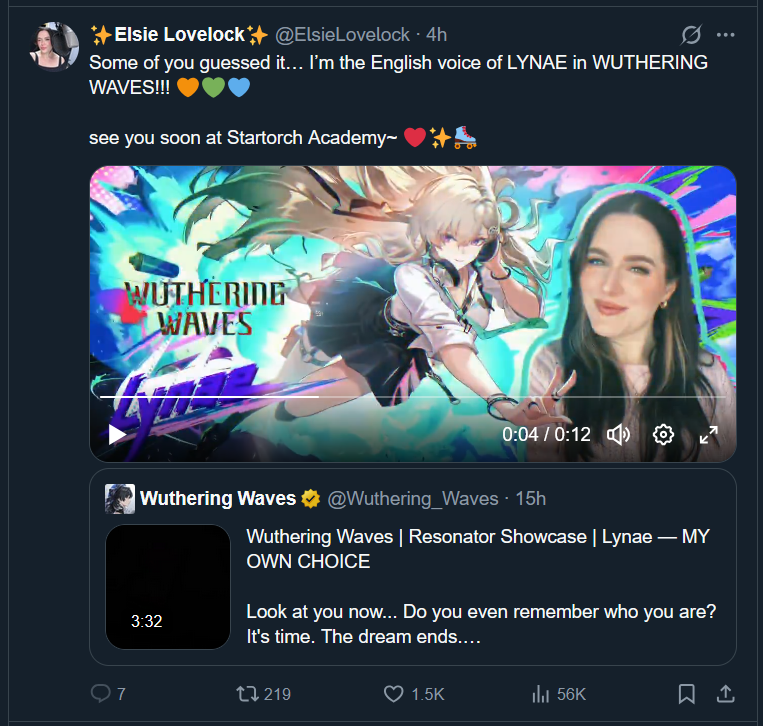The height and width of the screenshot is (726, 763).
Task: Seek on the video progress bar
Action: click(413, 397)
